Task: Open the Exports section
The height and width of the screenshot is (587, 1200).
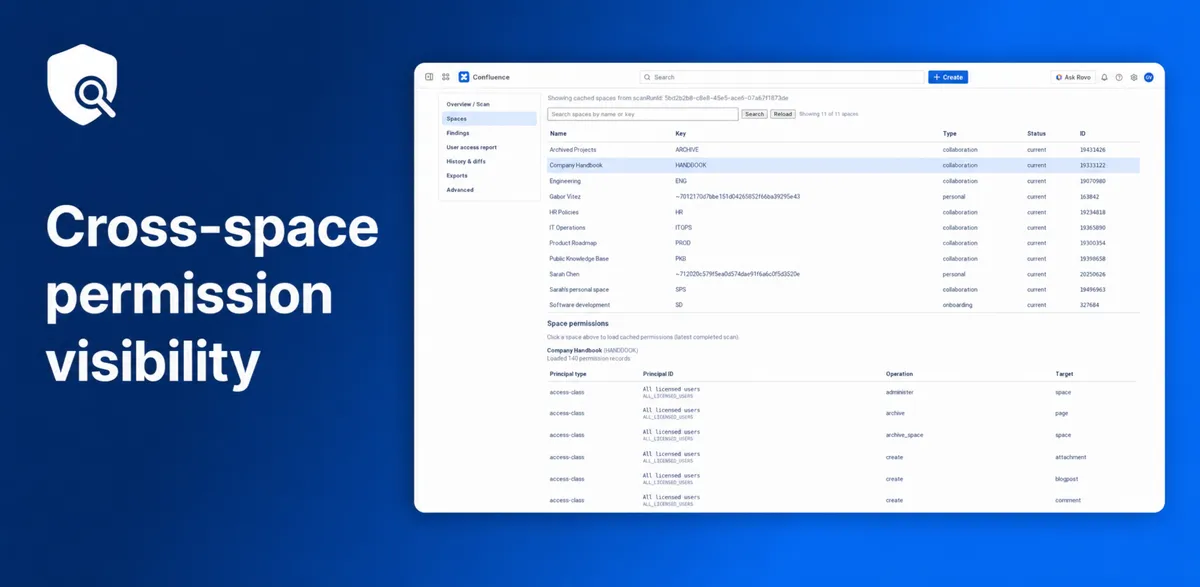Action: pos(457,176)
